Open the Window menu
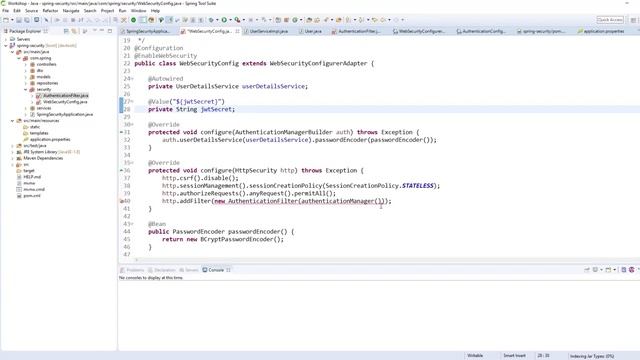Screen dimensions: 640x360 point(138,11)
